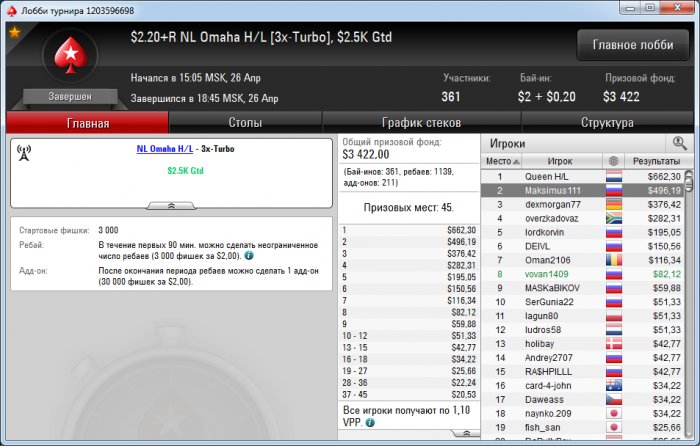Screen dimensions: 700x446
Task: Click the PokerStars spade logo
Action: pos(71,55)
